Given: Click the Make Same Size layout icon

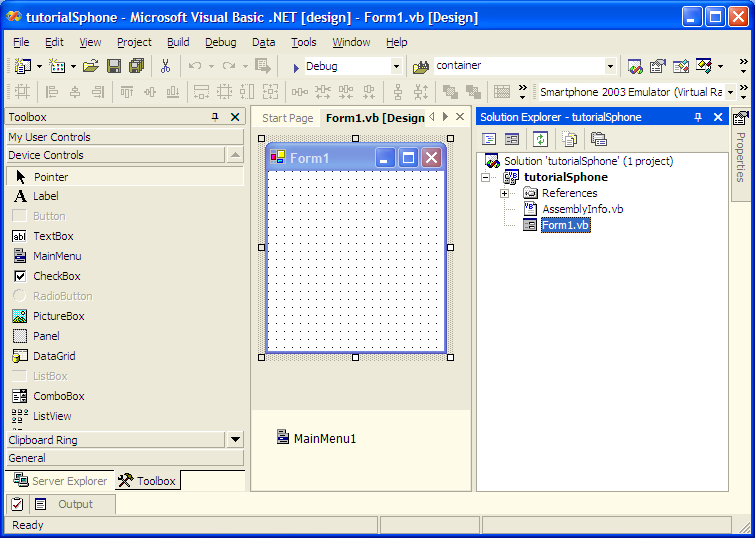Looking at the screenshot, I should coord(270,92).
